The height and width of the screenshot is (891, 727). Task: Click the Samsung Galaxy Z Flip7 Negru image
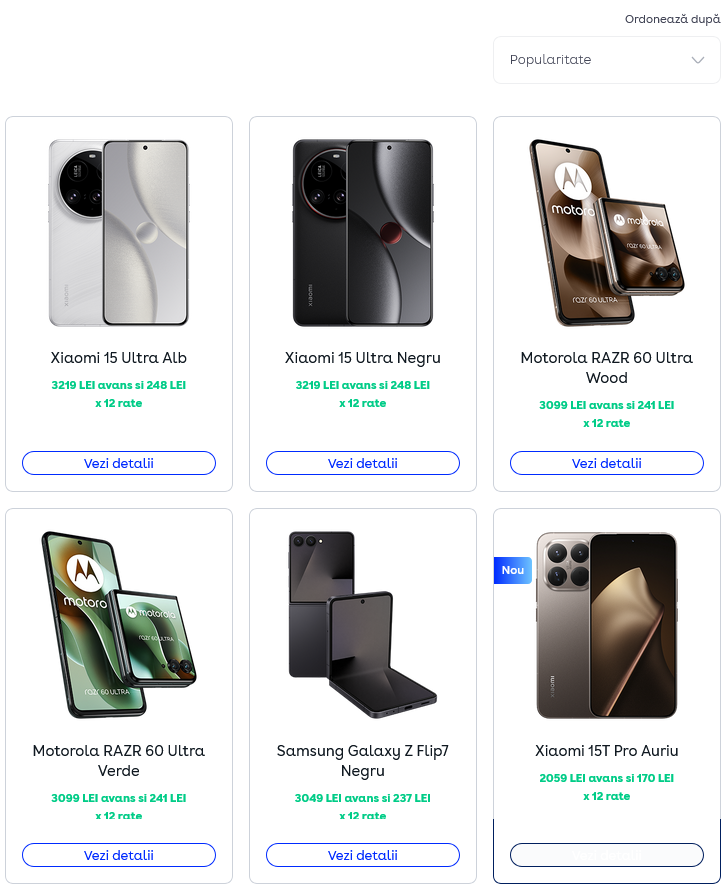[363, 625]
